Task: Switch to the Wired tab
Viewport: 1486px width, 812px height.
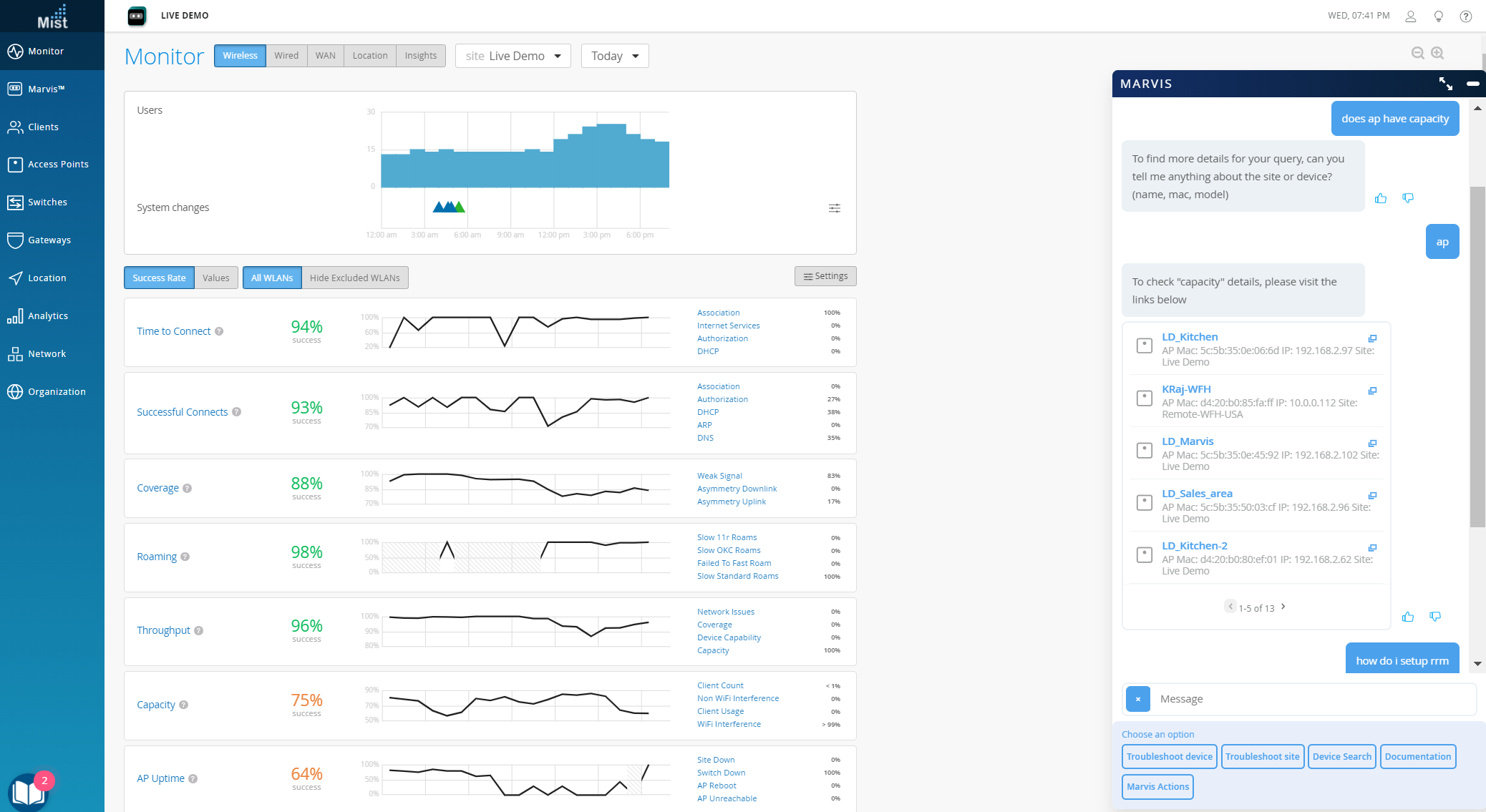Action: point(286,56)
